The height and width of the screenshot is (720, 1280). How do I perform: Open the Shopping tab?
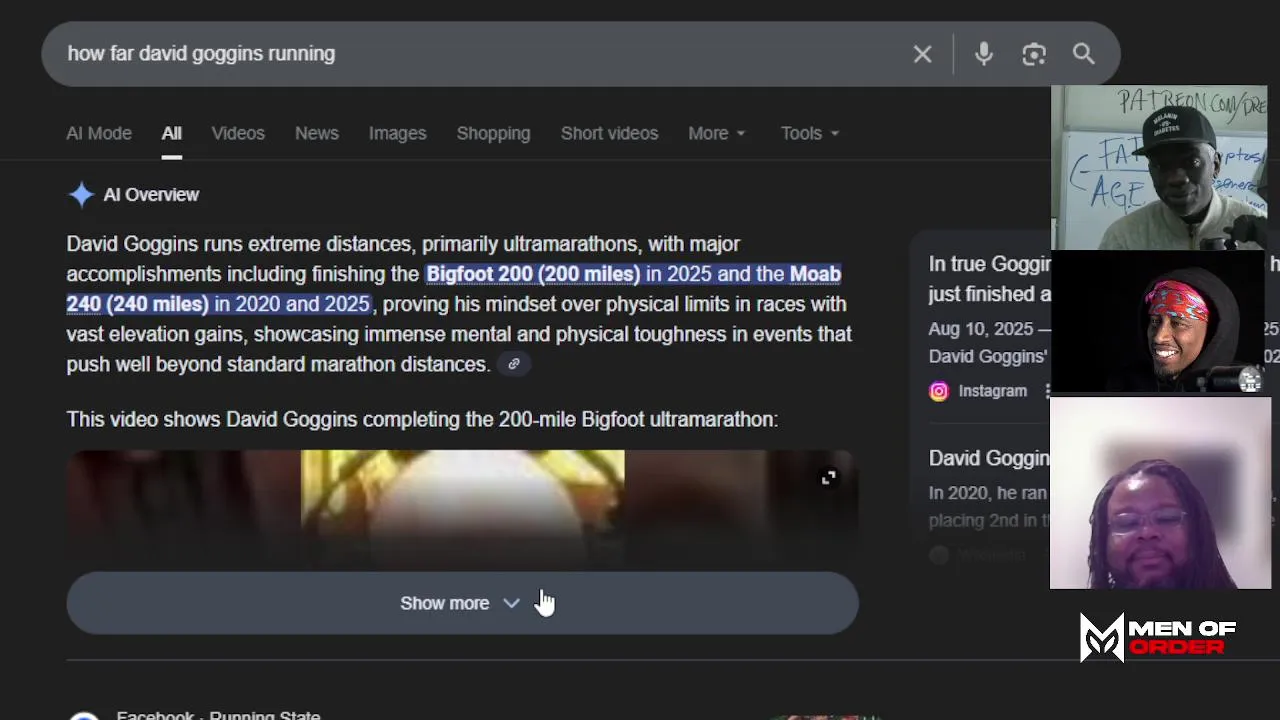coord(493,133)
